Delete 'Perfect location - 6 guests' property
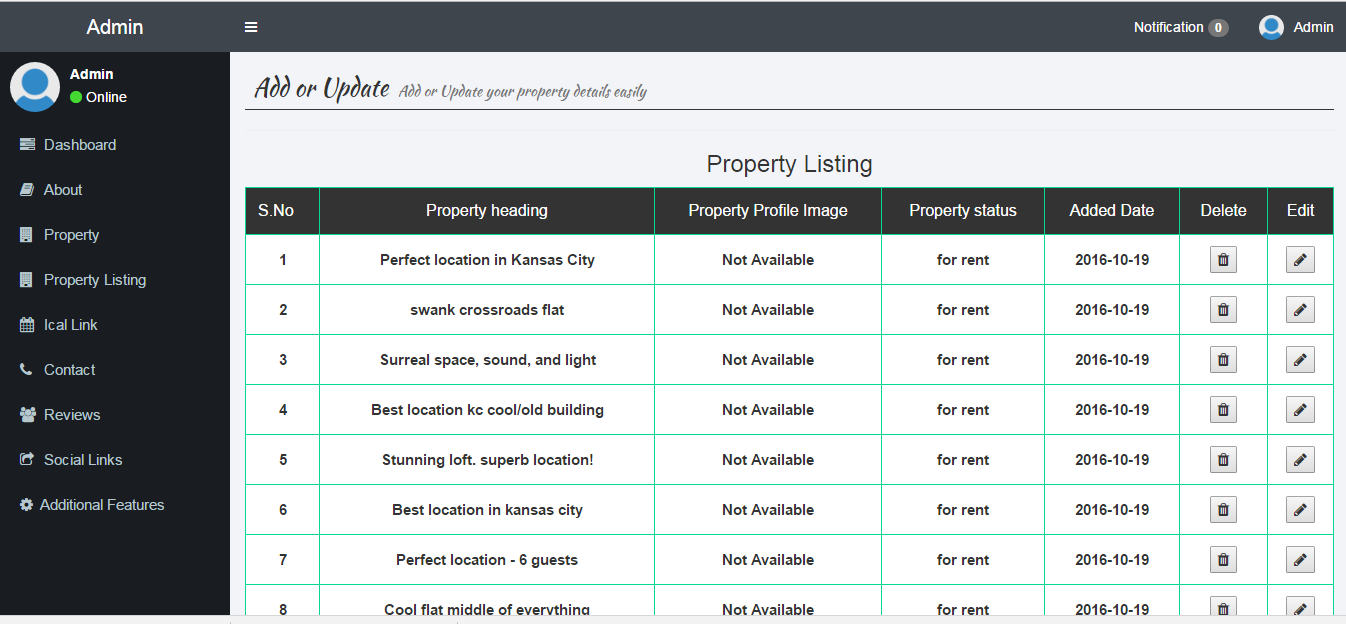 (1222, 560)
